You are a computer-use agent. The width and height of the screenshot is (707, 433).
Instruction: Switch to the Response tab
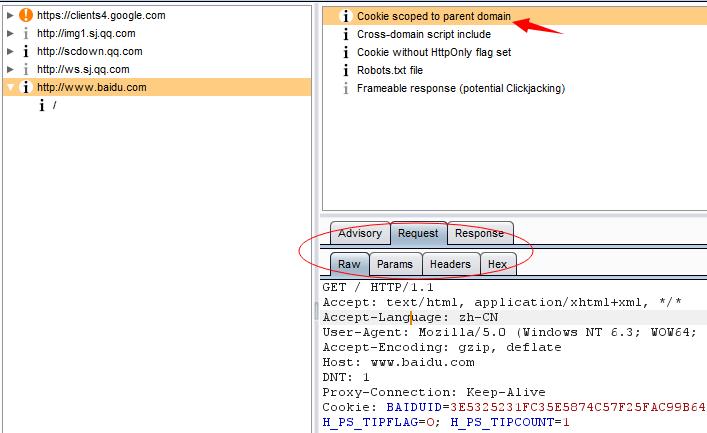click(x=479, y=233)
